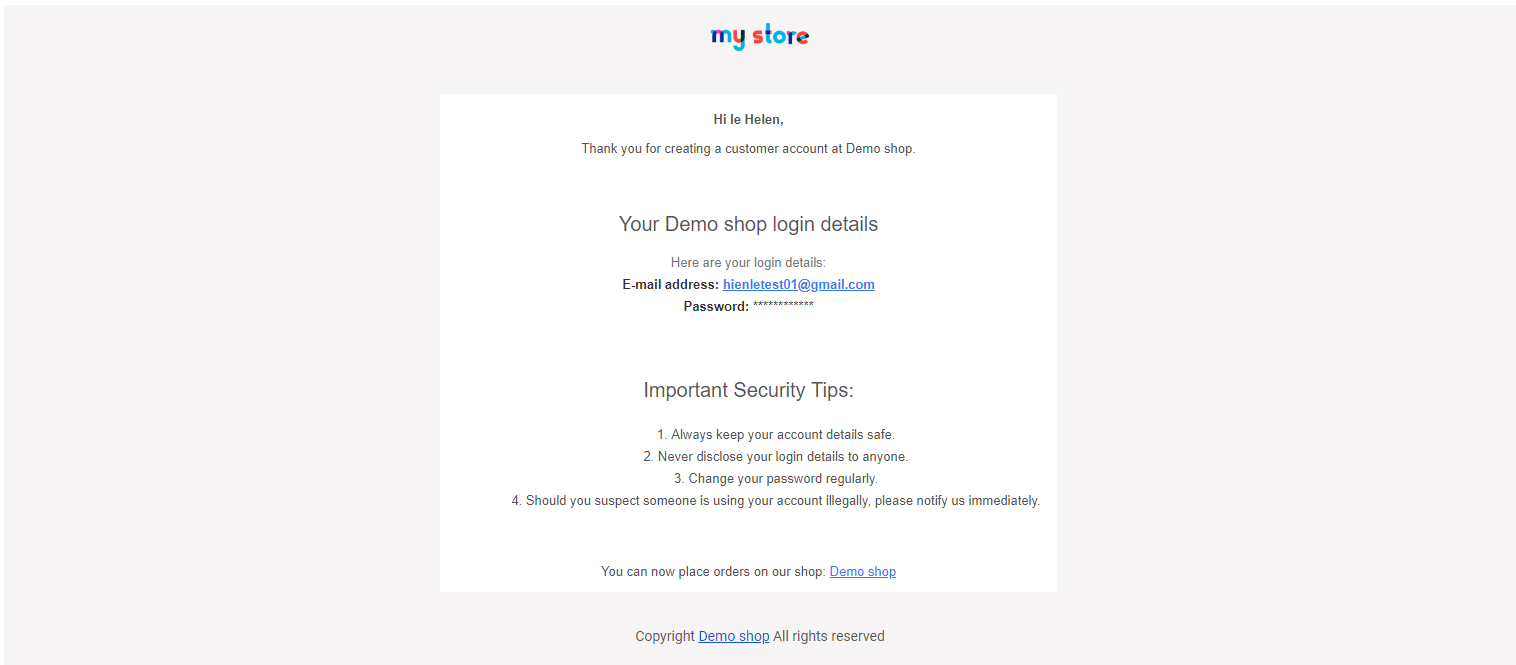Click the 'All rights reserved' footer text
Screen dimensions: 1516x665
point(829,636)
